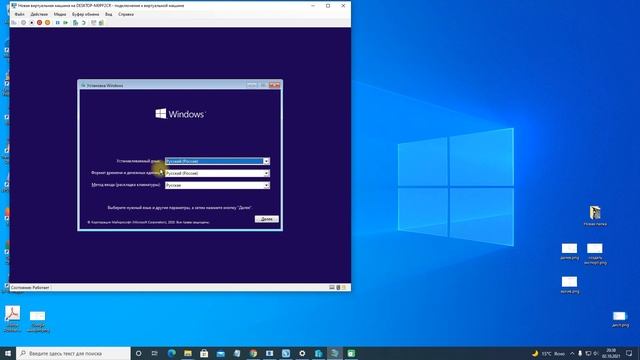
Task: Click the microphone tray icon
Action: tap(580, 353)
